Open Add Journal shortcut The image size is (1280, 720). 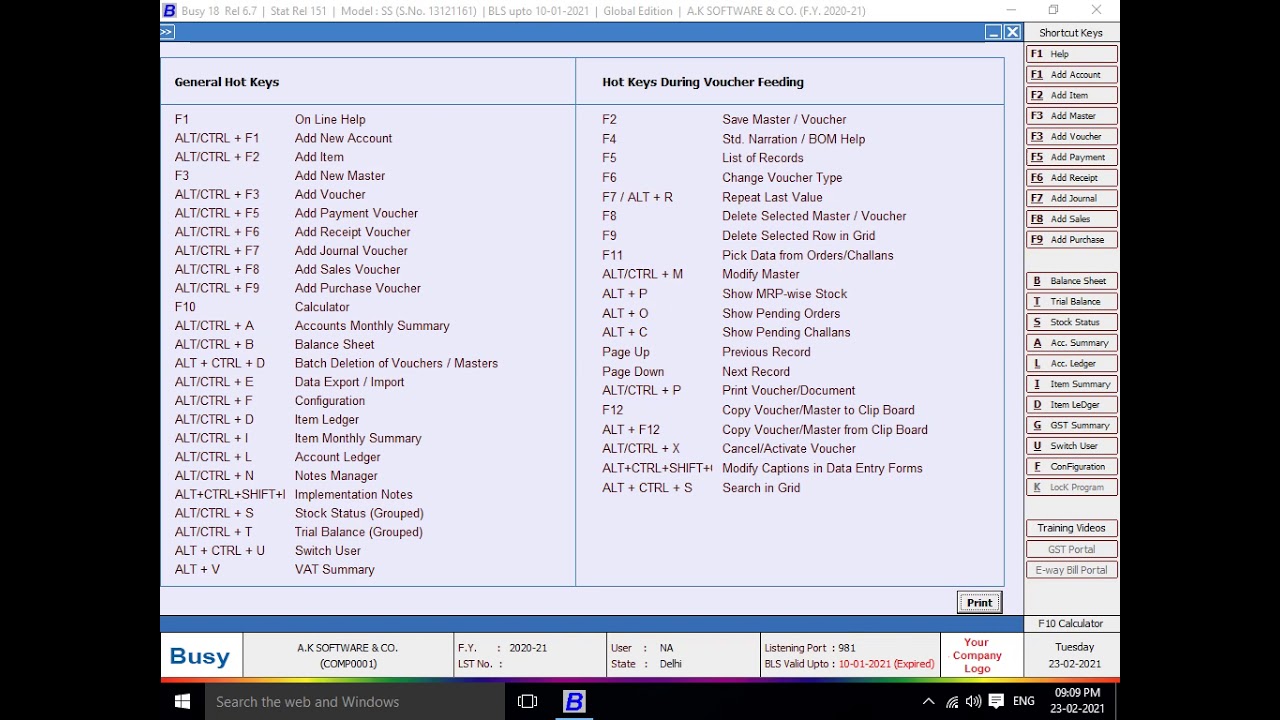pos(1071,198)
